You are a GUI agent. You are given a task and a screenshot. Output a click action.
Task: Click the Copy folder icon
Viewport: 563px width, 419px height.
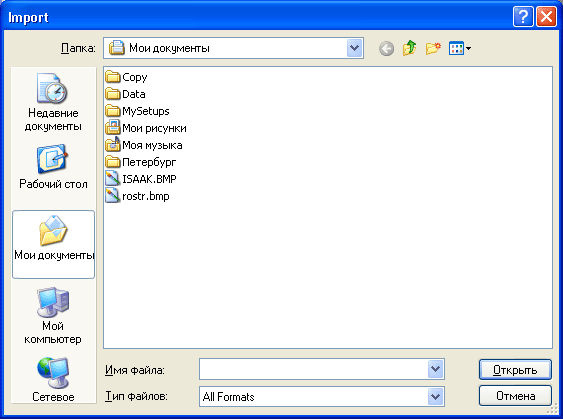113,77
